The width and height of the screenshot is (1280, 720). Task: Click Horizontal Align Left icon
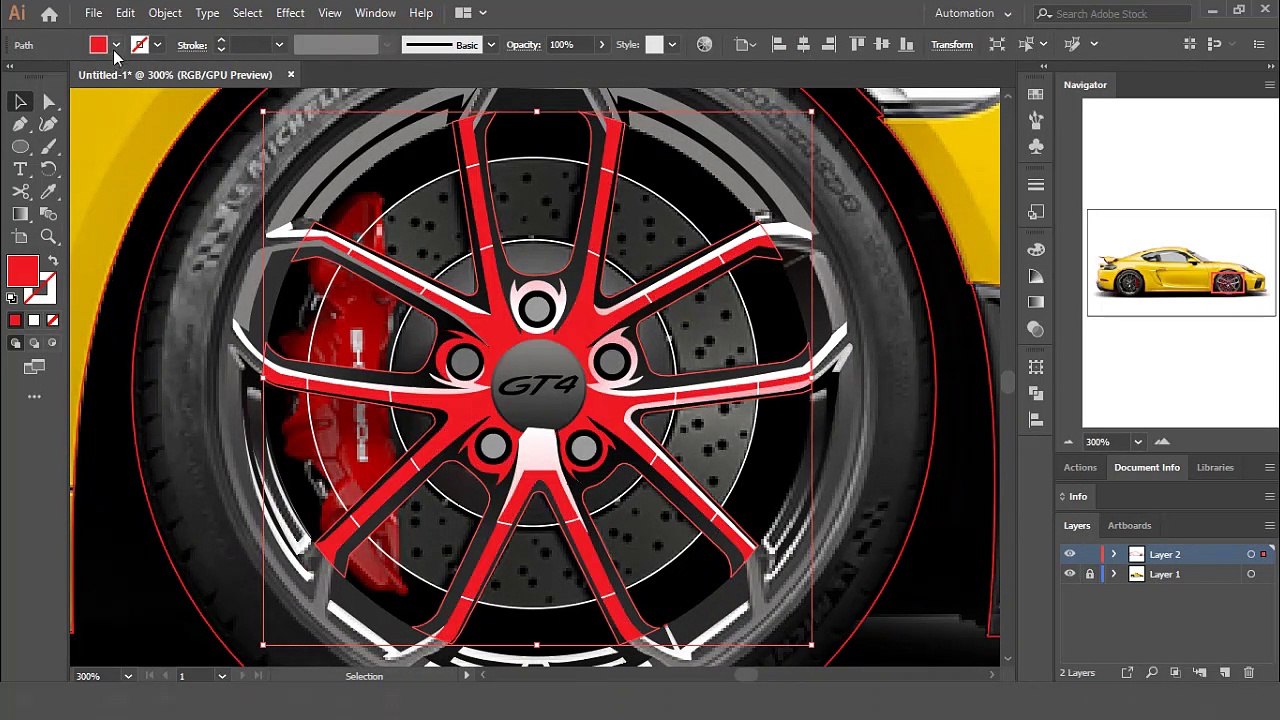(779, 44)
